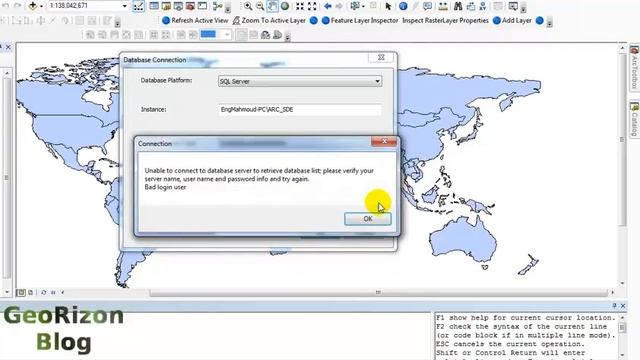The image size is (640, 360).
Task: Open the Find binoculars tool
Action: 458,6
